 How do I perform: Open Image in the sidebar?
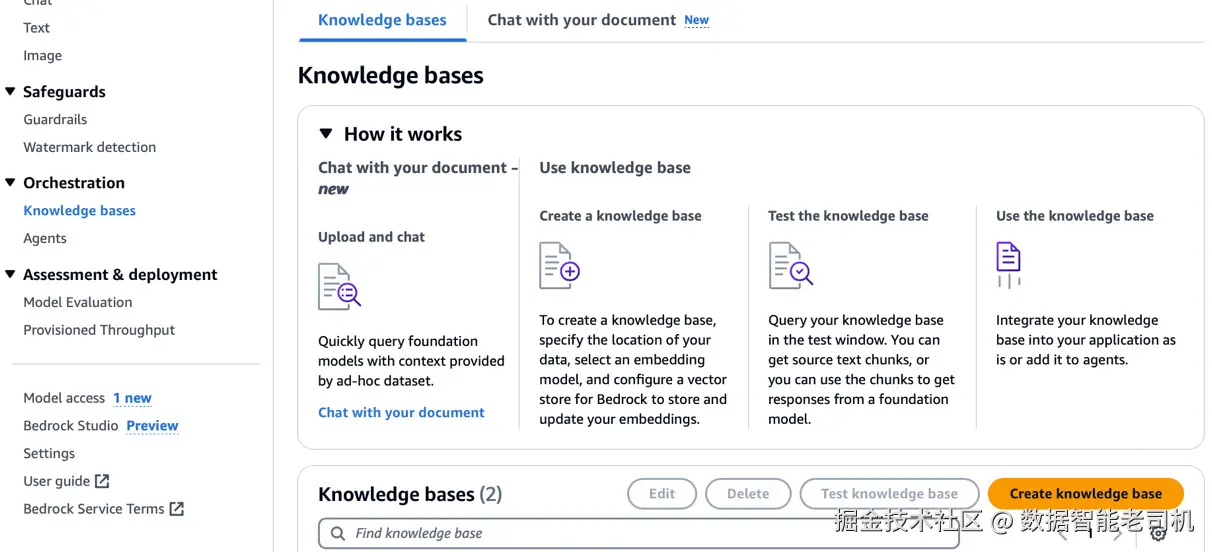(x=43, y=56)
